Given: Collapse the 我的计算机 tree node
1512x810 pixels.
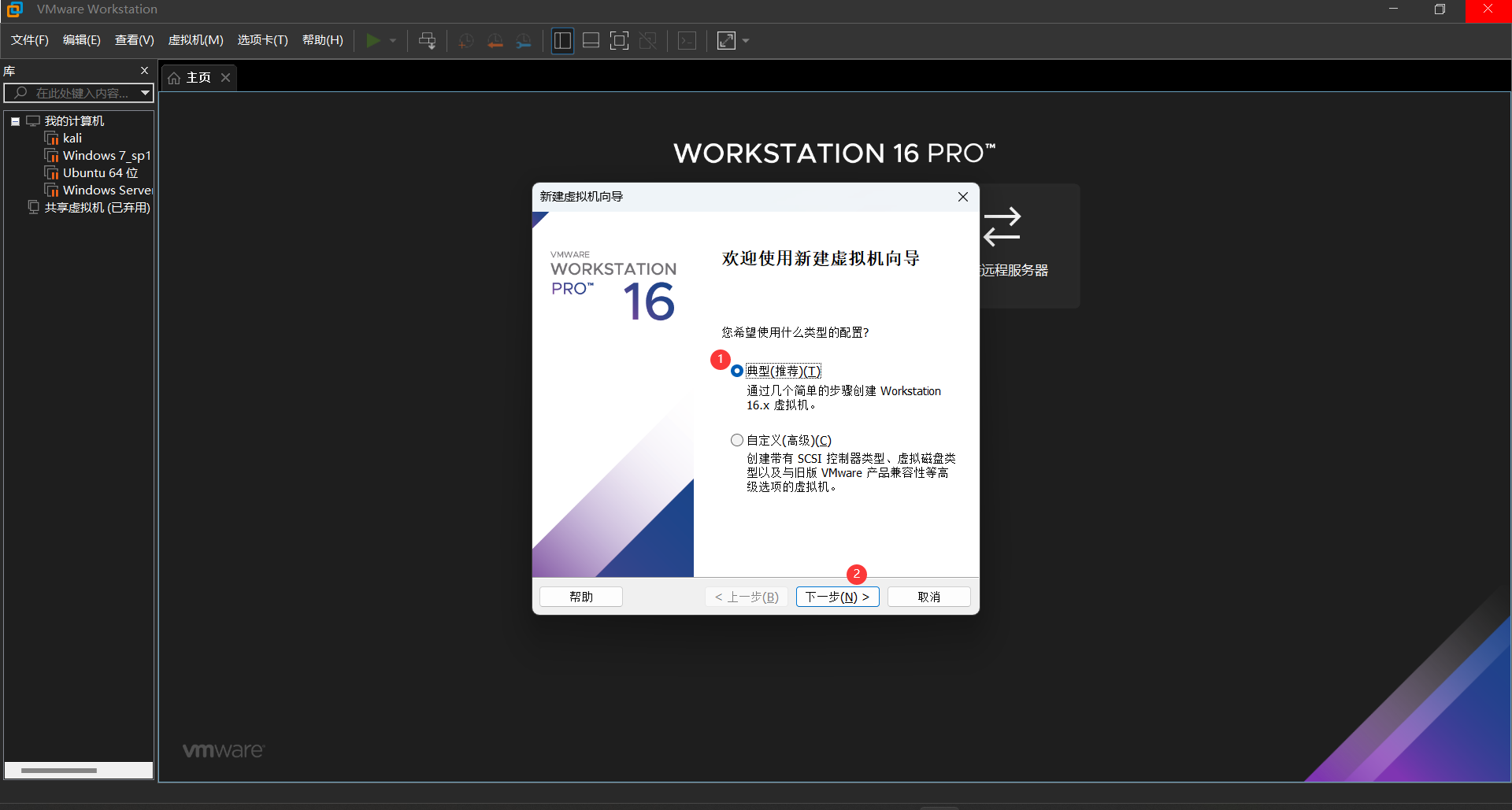Looking at the screenshot, I should [15, 121].
